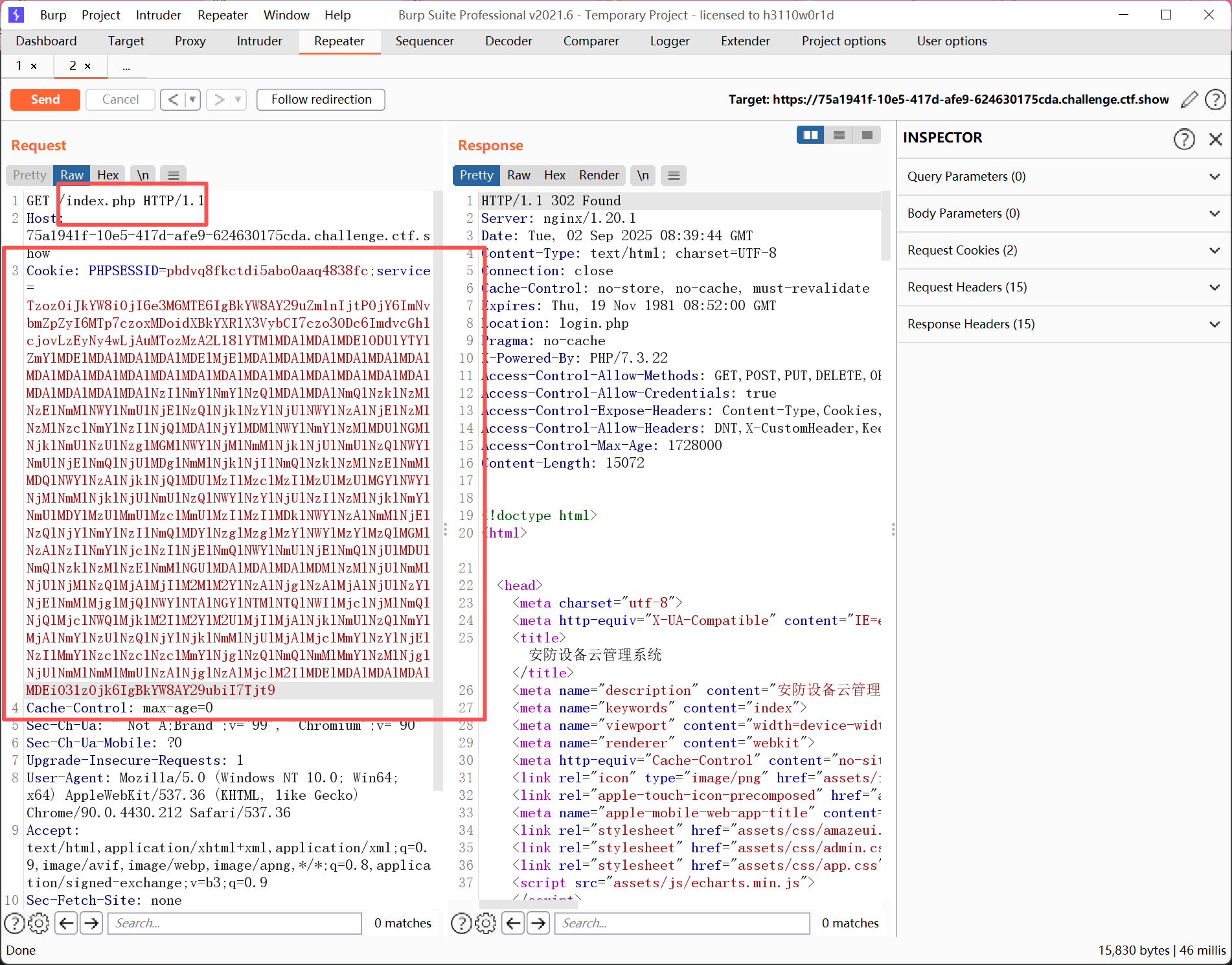Open request search settings gear
Screen dimensions: 1232x965
click(39, 923)
